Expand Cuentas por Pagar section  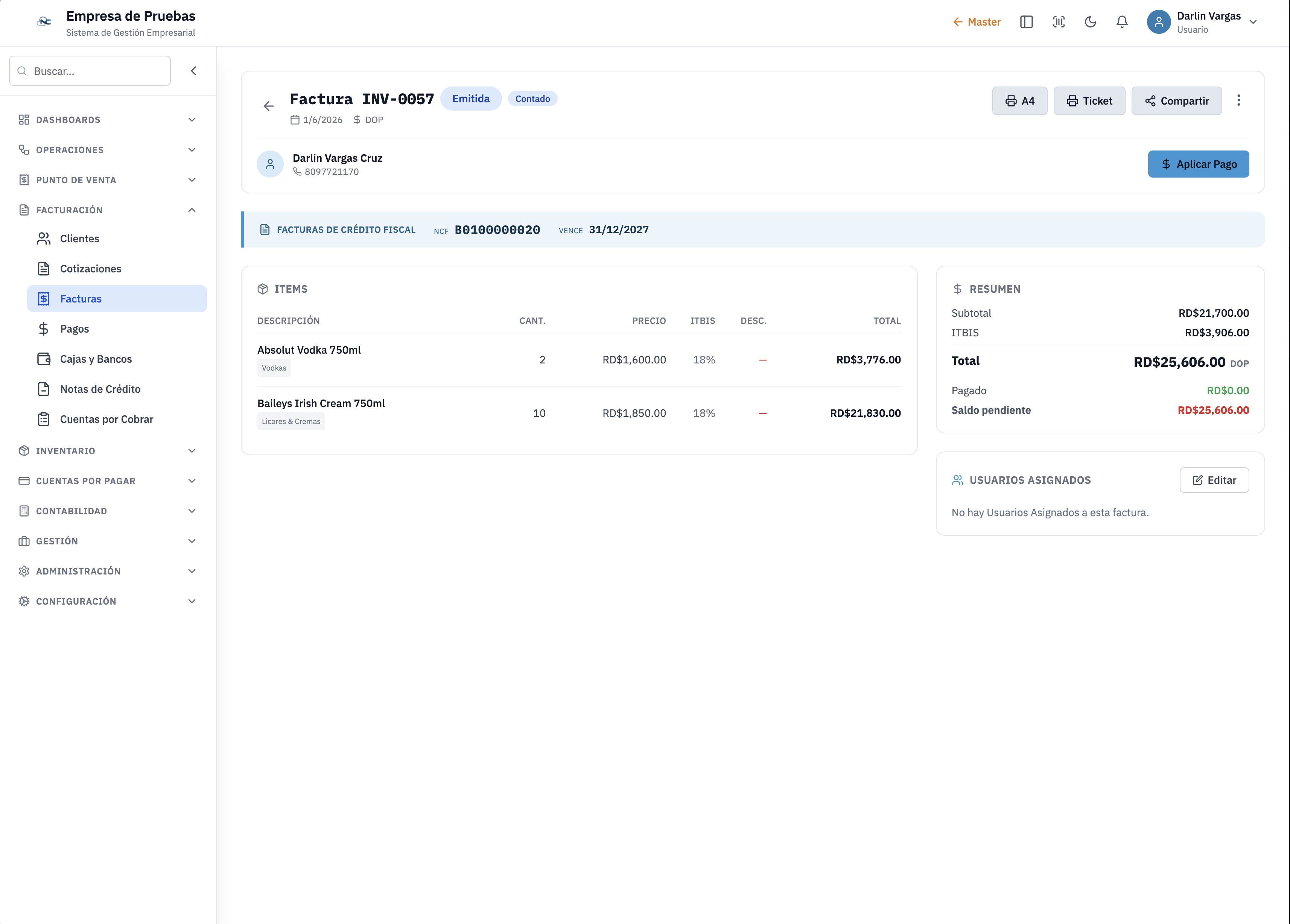pyautogui.click(x=108, y=480)
